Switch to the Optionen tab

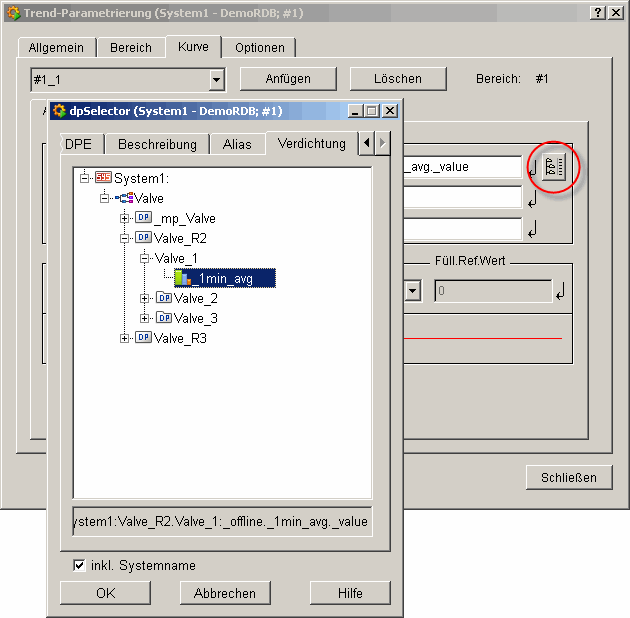click(x=259, y=47)
